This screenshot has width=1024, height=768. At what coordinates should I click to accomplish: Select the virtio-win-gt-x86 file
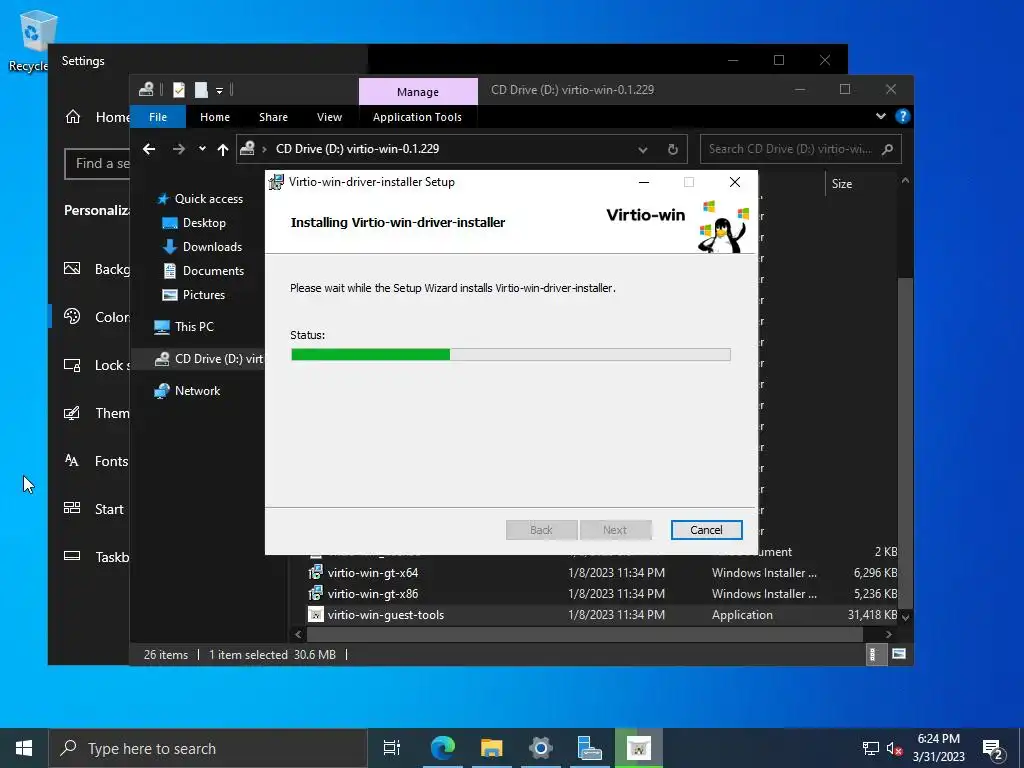click(372, 594)
